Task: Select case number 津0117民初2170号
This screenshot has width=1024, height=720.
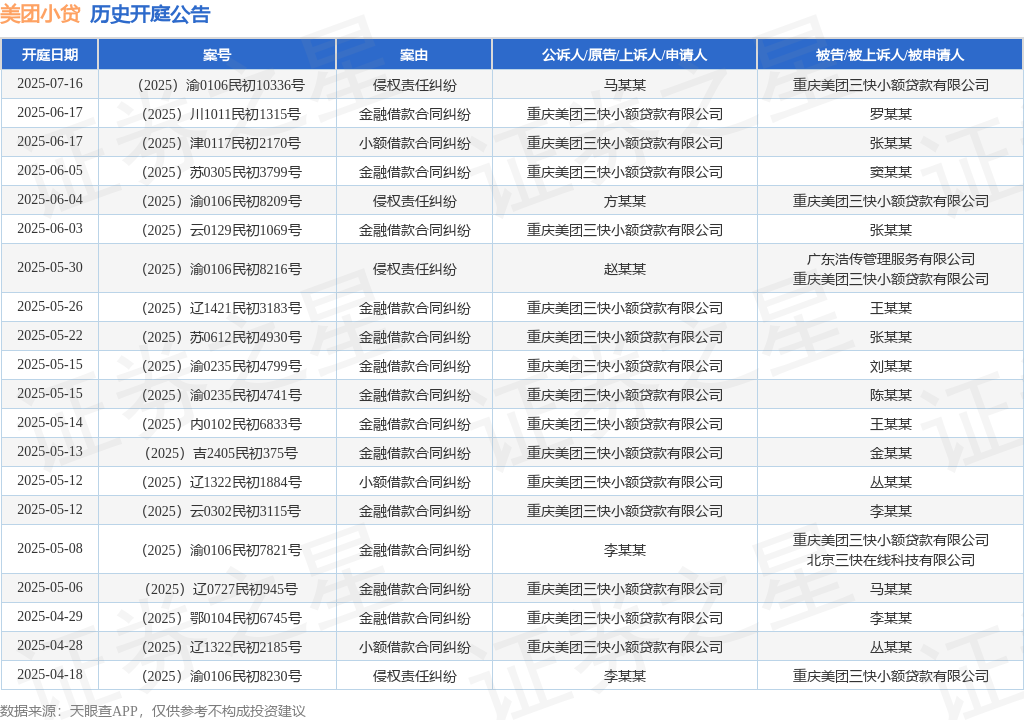Action: tap(221, 143)
